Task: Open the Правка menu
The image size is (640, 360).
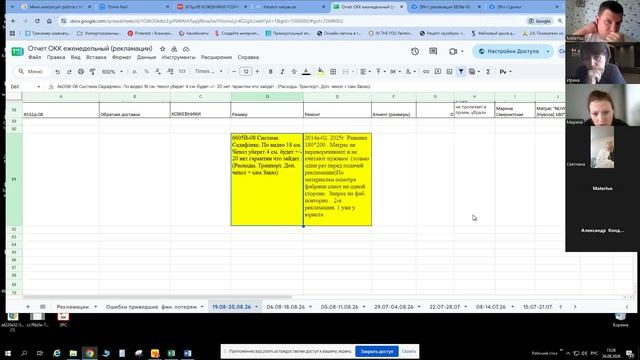Action: [x=56, y=58]
